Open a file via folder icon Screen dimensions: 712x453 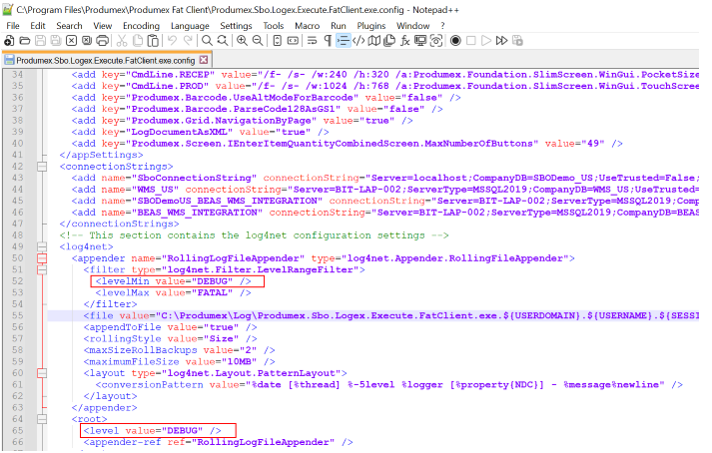25,41
